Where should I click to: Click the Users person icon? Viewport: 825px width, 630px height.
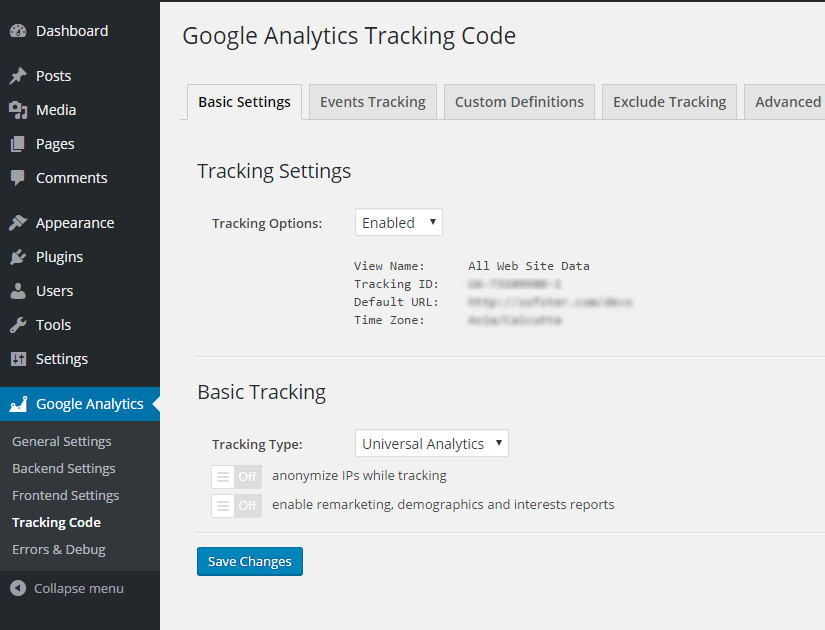[x=18, y=291]
